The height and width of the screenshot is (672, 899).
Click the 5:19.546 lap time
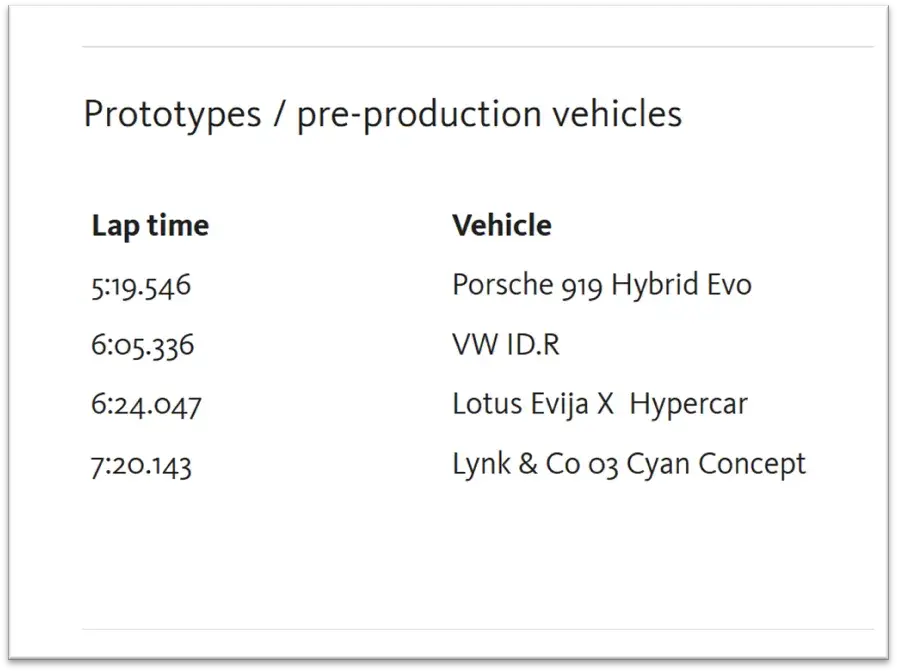tap(141, 287)
